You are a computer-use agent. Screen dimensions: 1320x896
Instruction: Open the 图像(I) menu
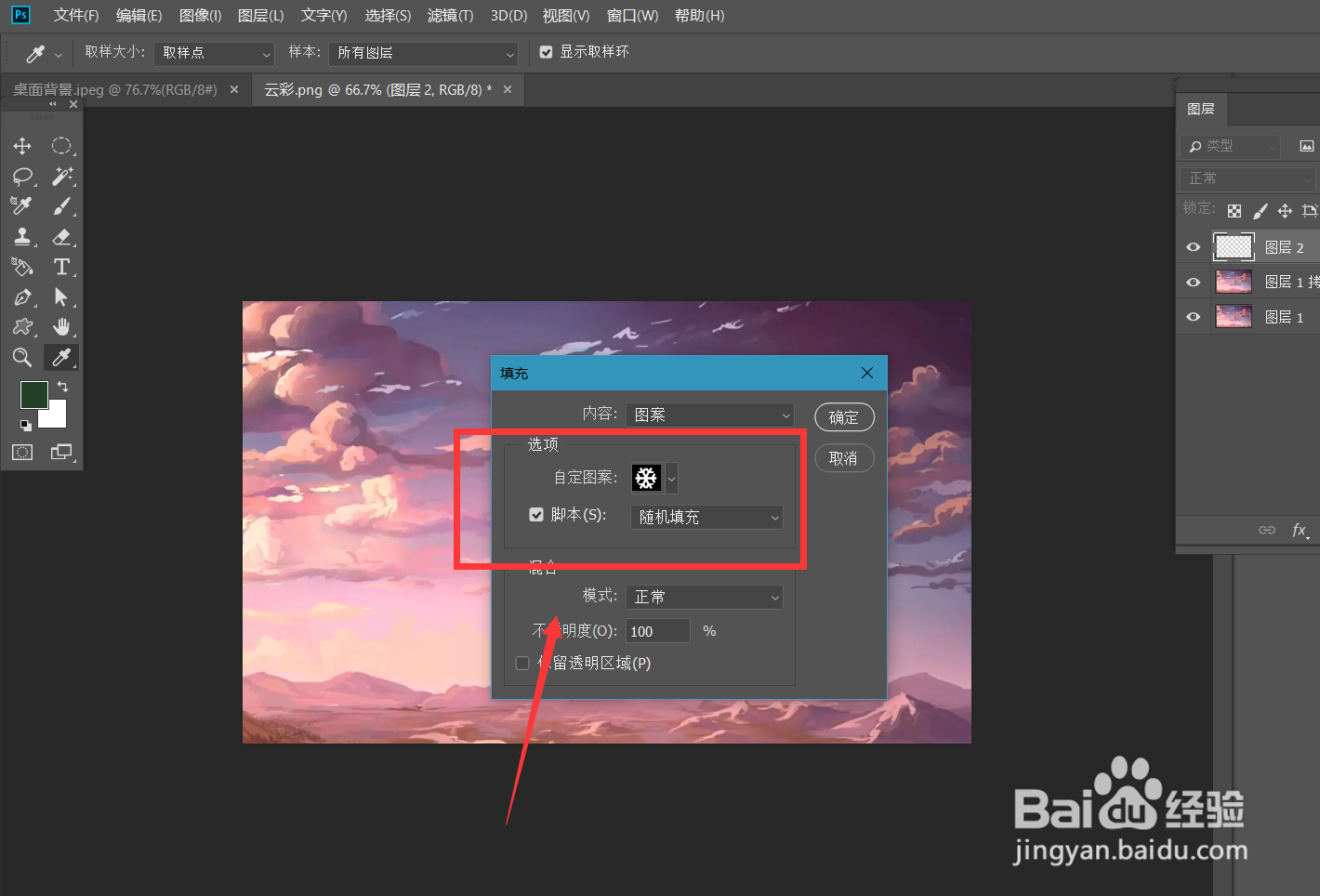click(200, 16)
